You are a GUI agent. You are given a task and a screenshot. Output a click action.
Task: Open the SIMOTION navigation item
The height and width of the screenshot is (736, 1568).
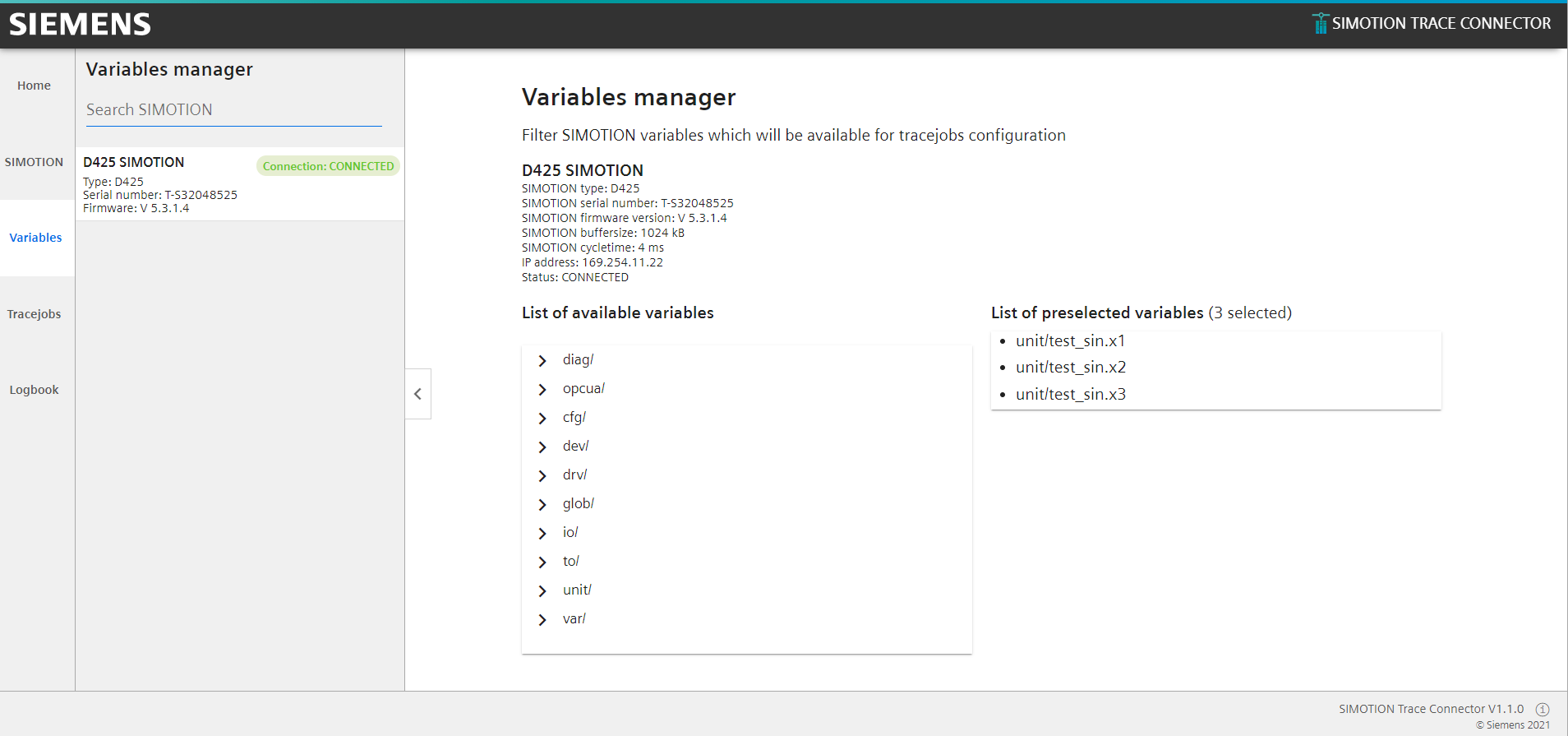click(x=34, y=162)
